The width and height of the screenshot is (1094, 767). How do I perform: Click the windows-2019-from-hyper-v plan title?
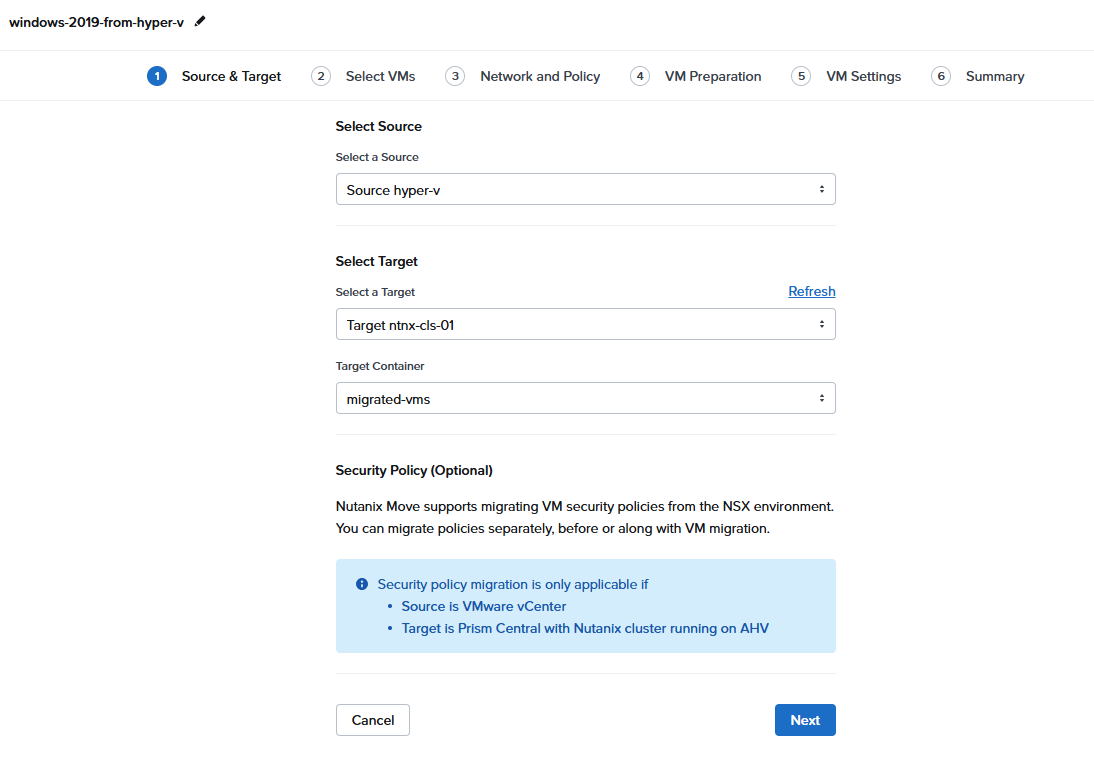[96, 22]
